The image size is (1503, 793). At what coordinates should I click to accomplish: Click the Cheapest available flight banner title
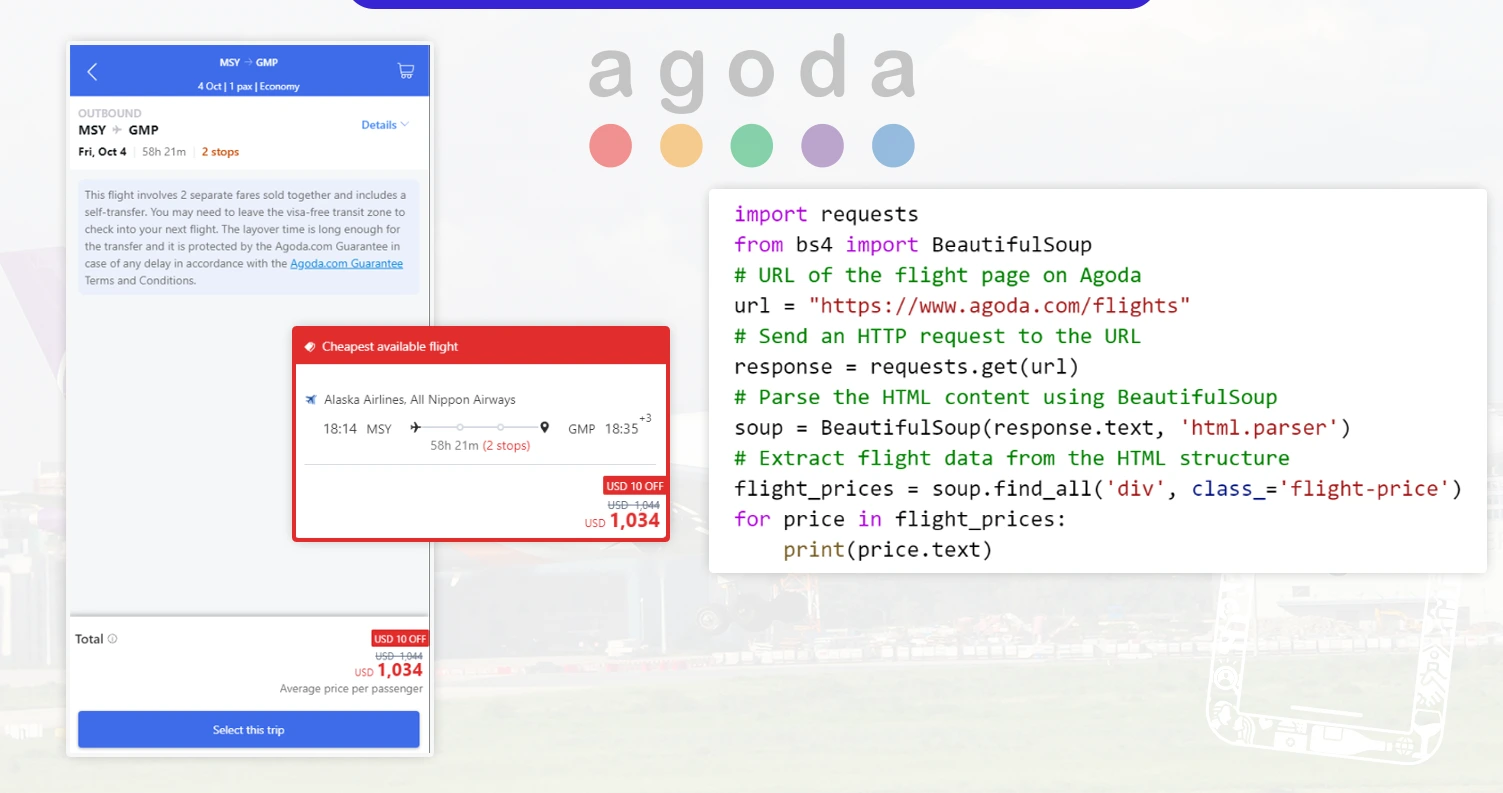point(389,346)
